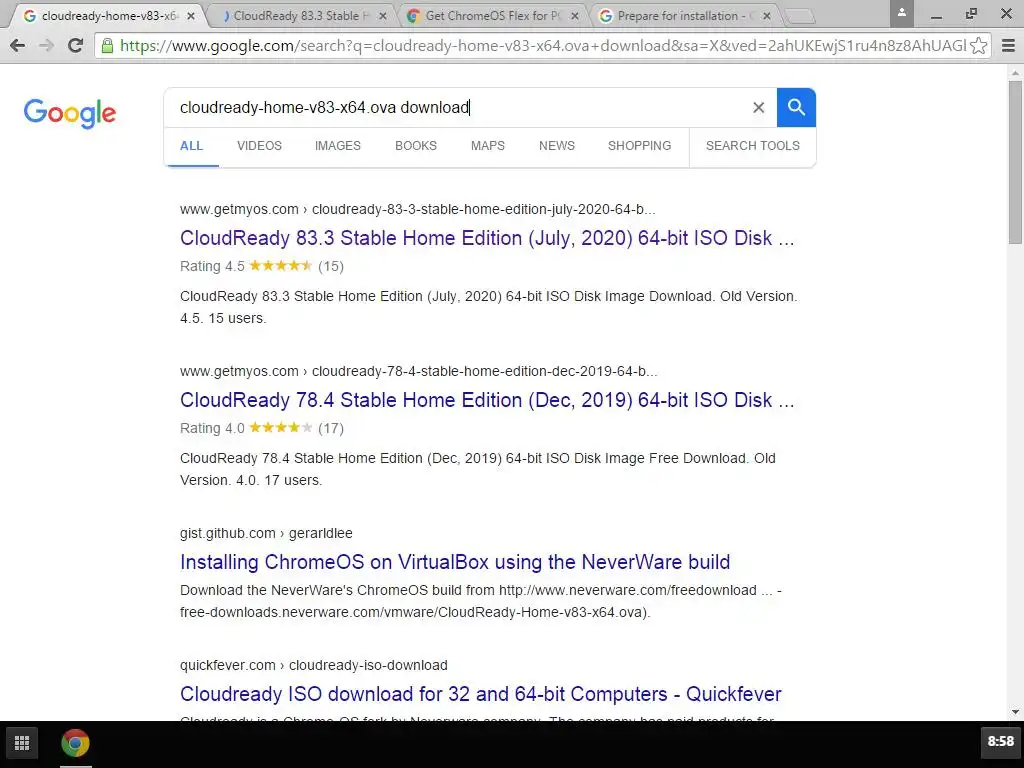Viewport: 1024px width, 768px height.
Task: Switch to Prepare for installation tab
Action: 682,16
